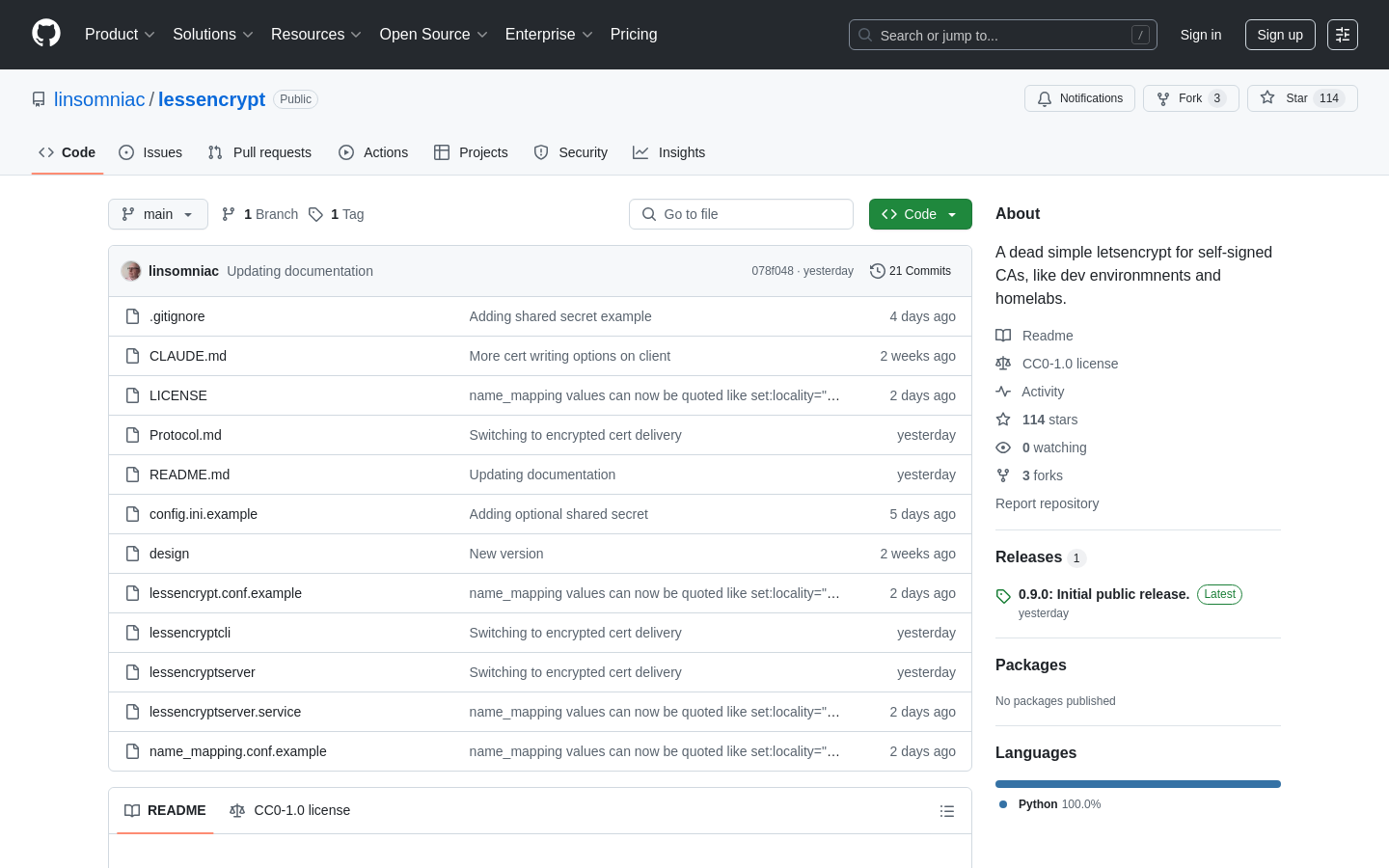Open the README outline list icon

pyautogui.click(x=947, y=811)
